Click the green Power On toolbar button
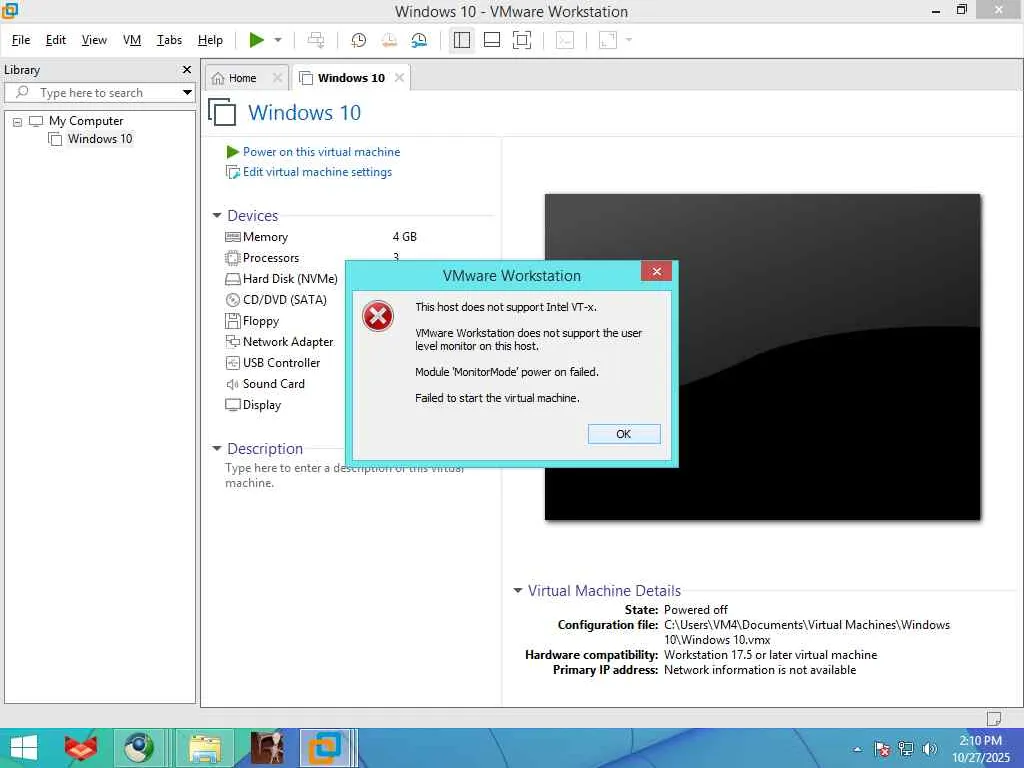 click(x=257, y=40)
